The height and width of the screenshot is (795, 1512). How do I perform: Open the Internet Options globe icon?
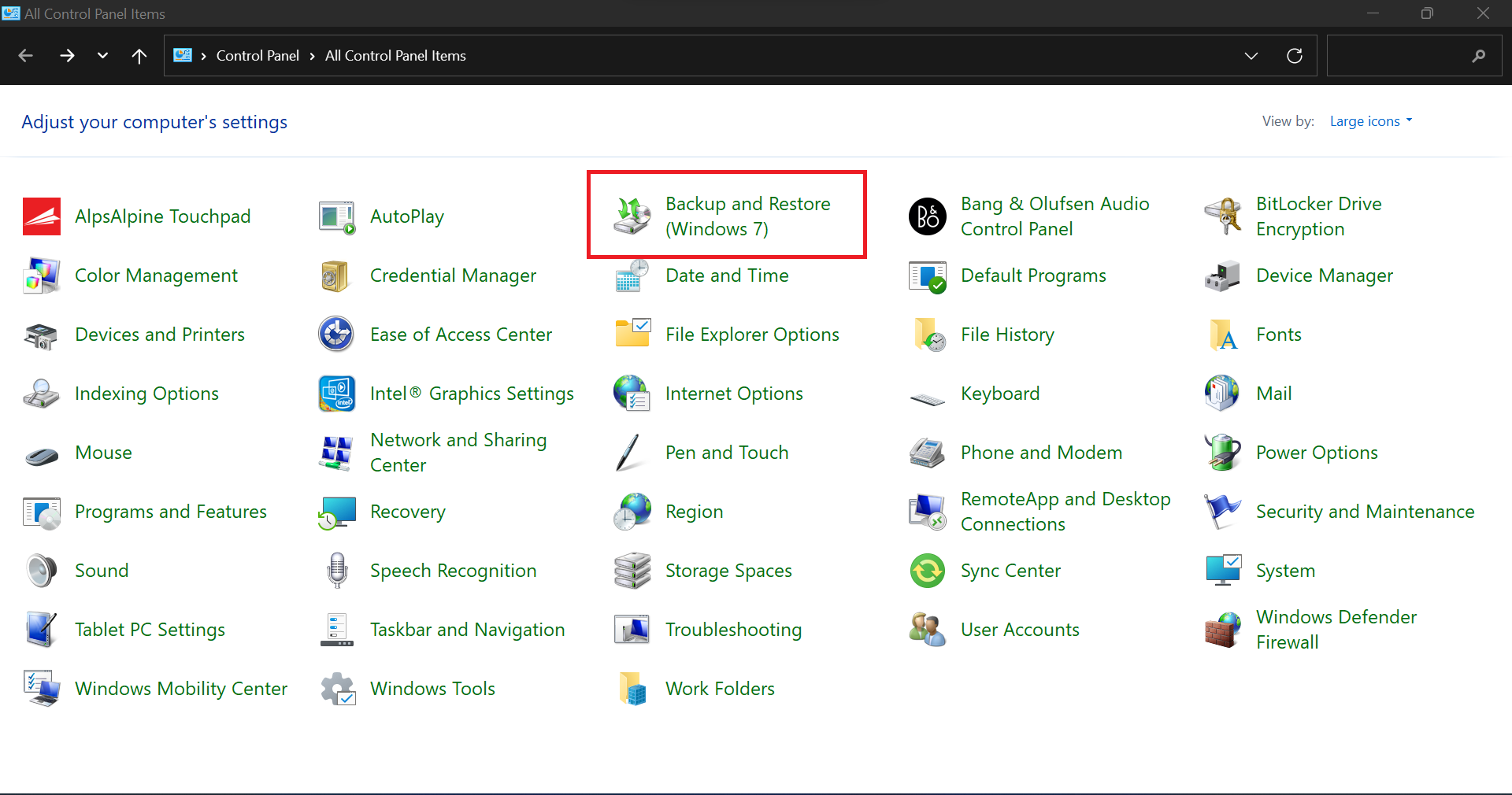[632, 394]
